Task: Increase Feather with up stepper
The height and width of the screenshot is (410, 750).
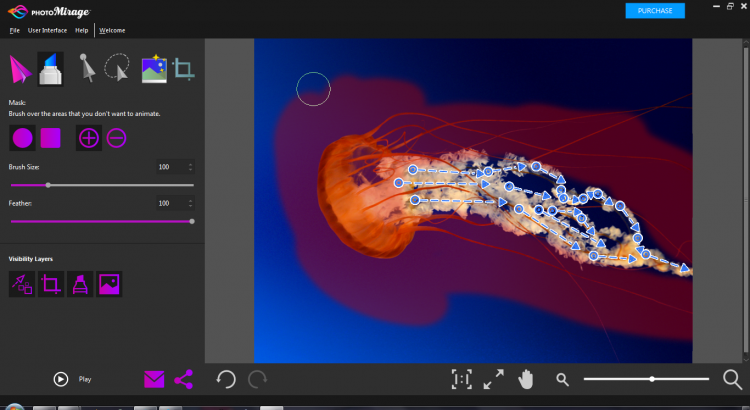Action: coord(191,200)
